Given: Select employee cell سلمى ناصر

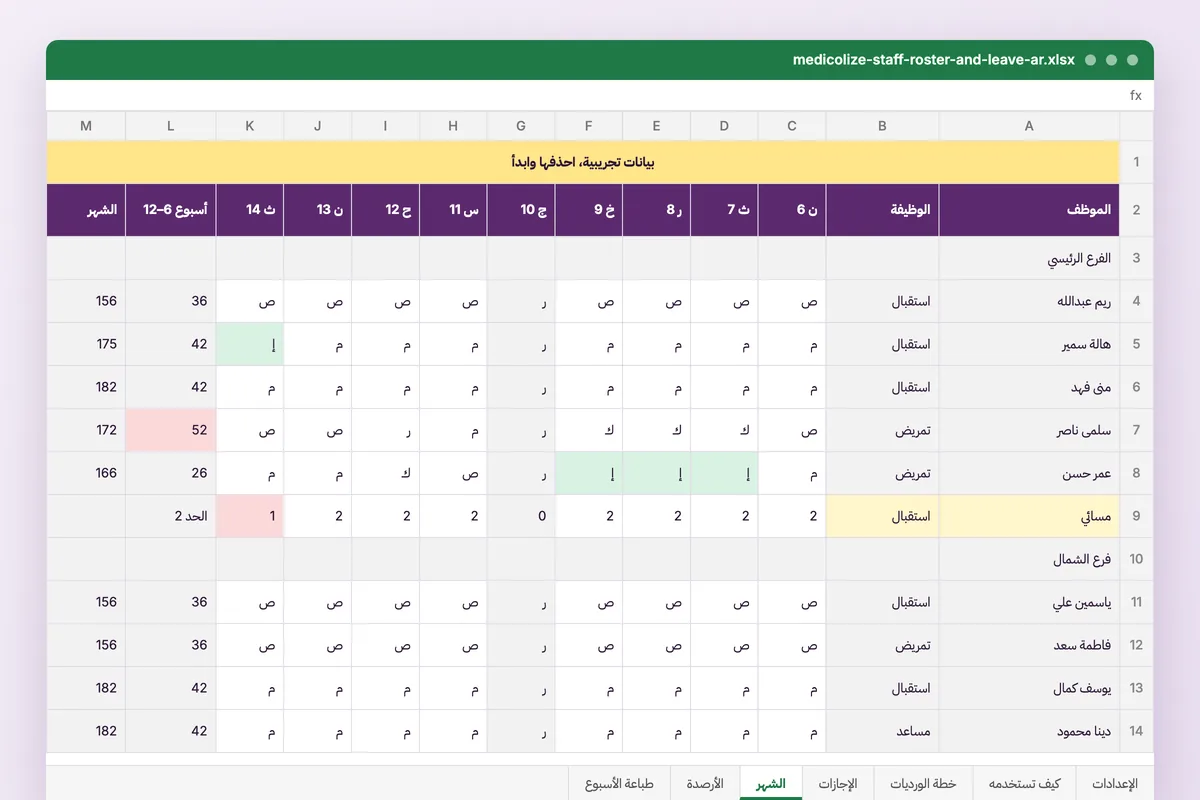Looking at the screenshot, I should 1029,430.
